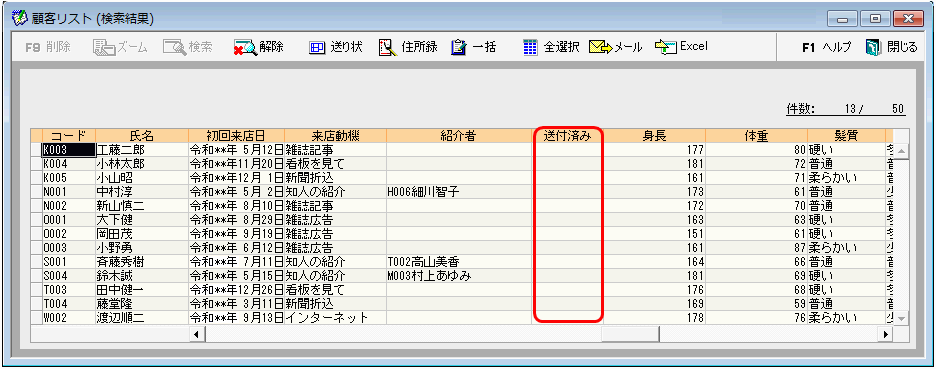
Task: Click the horizontal scrollbar thumb
Action: coord(630,334)
